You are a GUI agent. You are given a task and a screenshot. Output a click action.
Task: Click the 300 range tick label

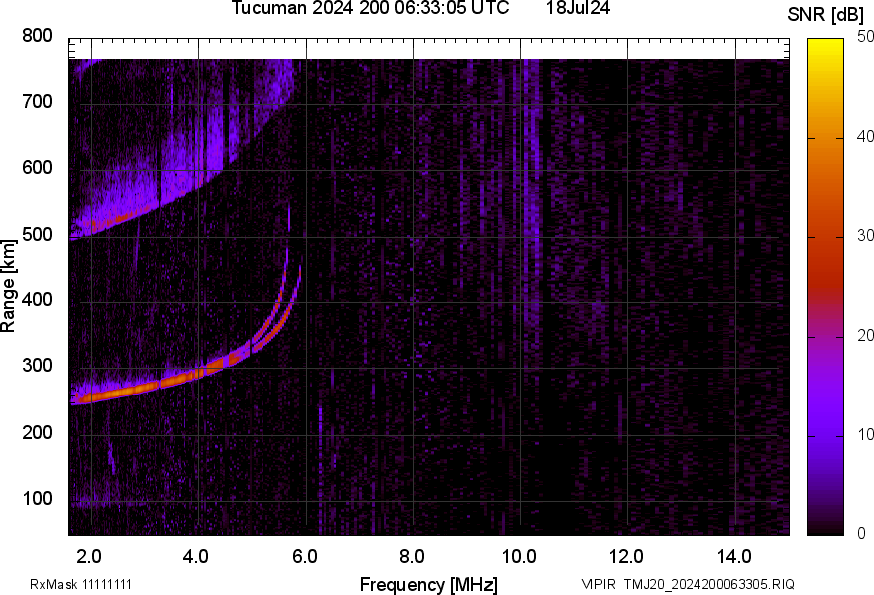(x=37, y=366)
